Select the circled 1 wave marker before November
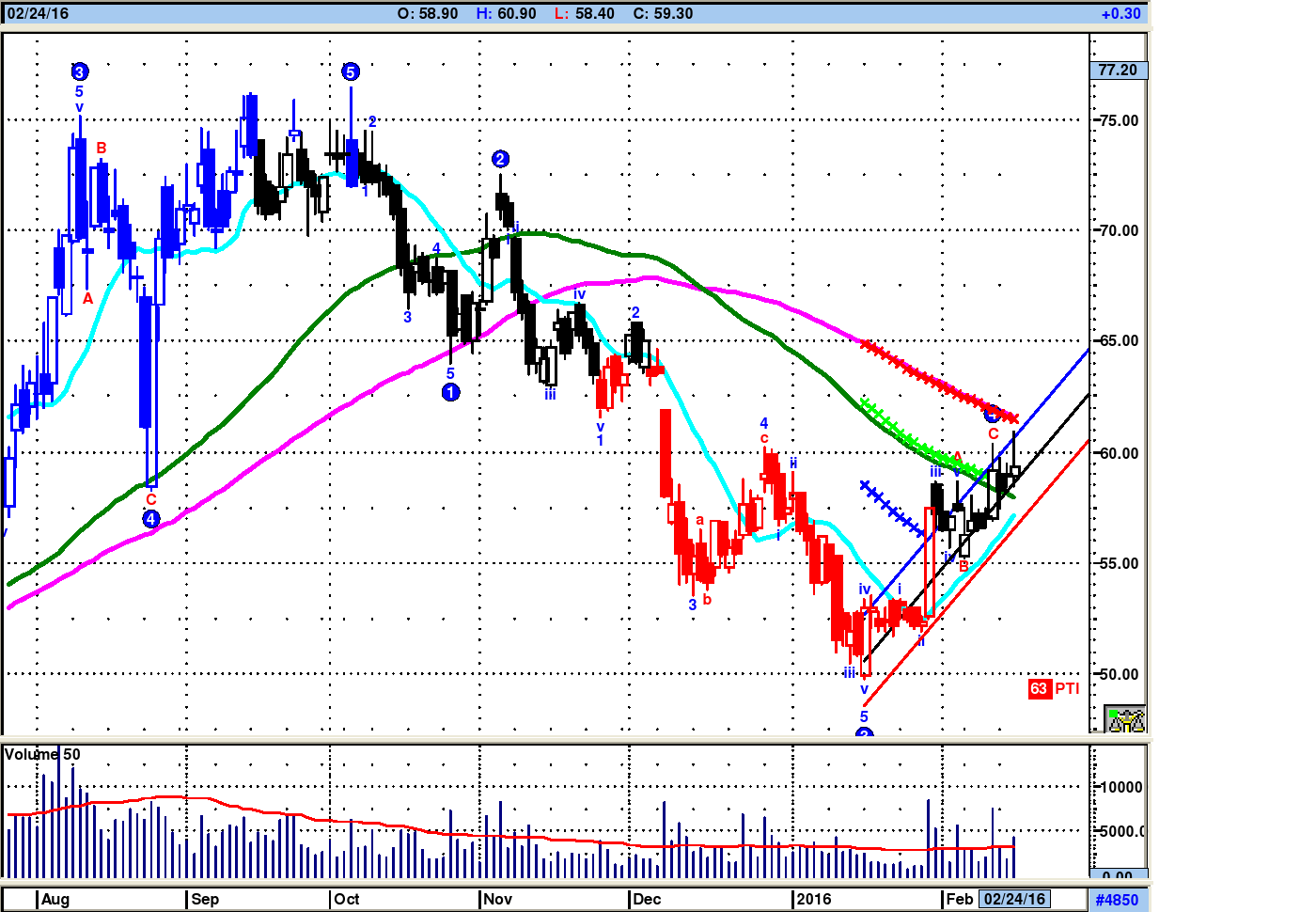The width and height of the screenshot is (1316, 912). pos(451,392)
